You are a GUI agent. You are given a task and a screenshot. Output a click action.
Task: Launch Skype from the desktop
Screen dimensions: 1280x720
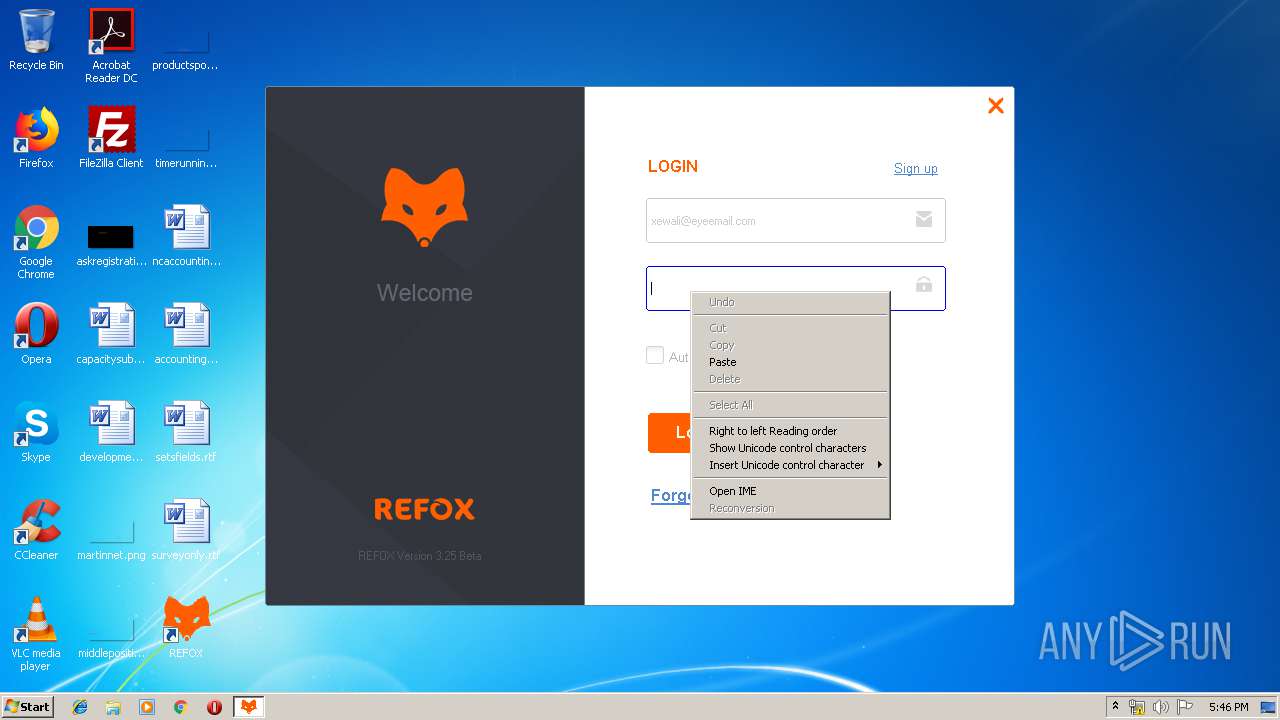[36, 432]
